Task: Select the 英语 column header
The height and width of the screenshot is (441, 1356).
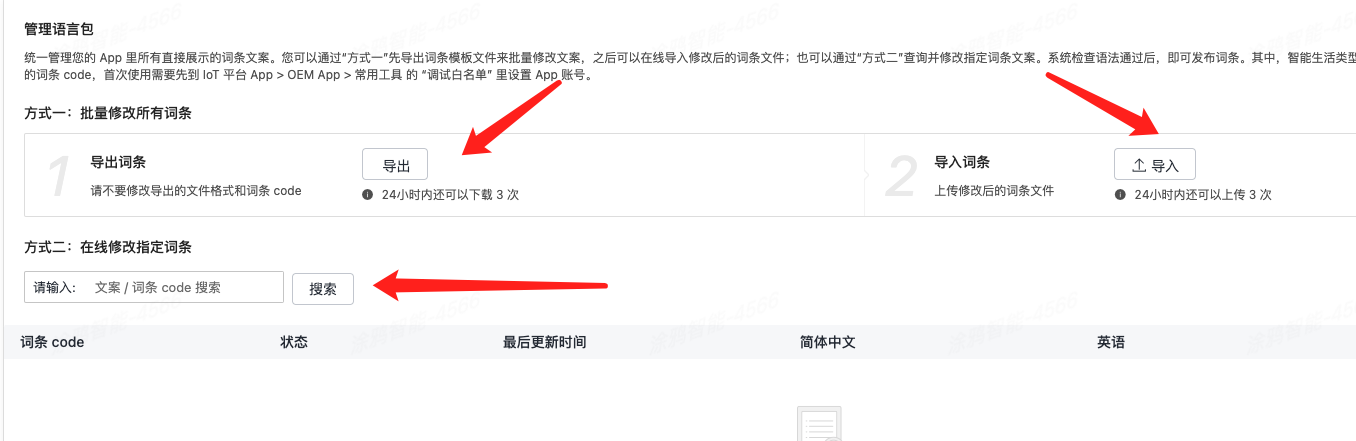Action: pyautogui.click(x=1111, y=342)
